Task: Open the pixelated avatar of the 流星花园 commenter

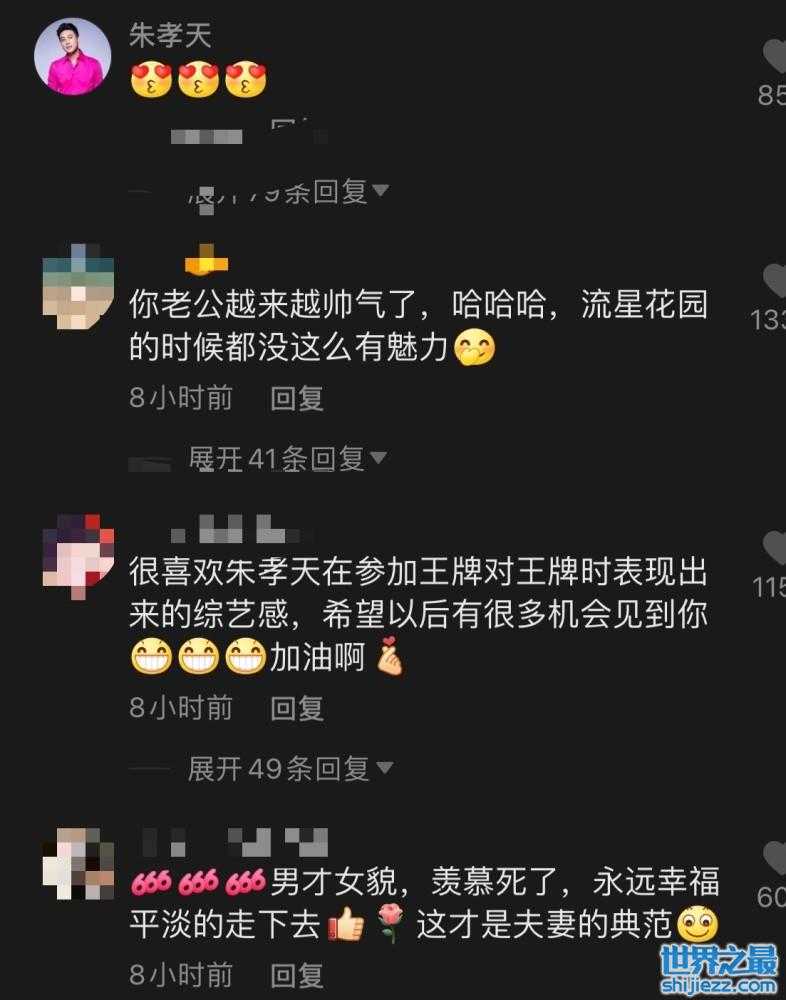Action: (x=78, y=286)
